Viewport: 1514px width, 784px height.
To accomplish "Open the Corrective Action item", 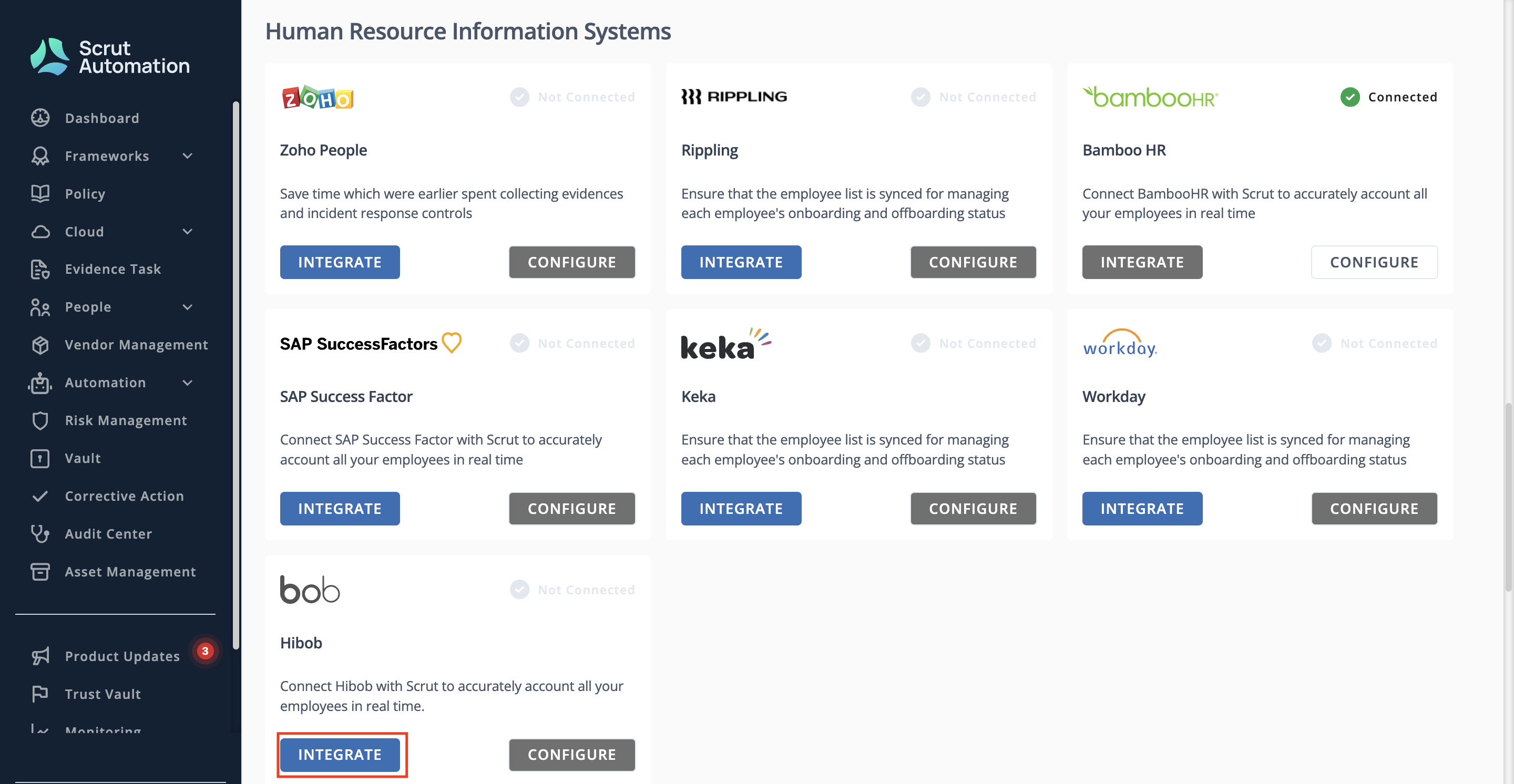I will (x=124, y=496).
